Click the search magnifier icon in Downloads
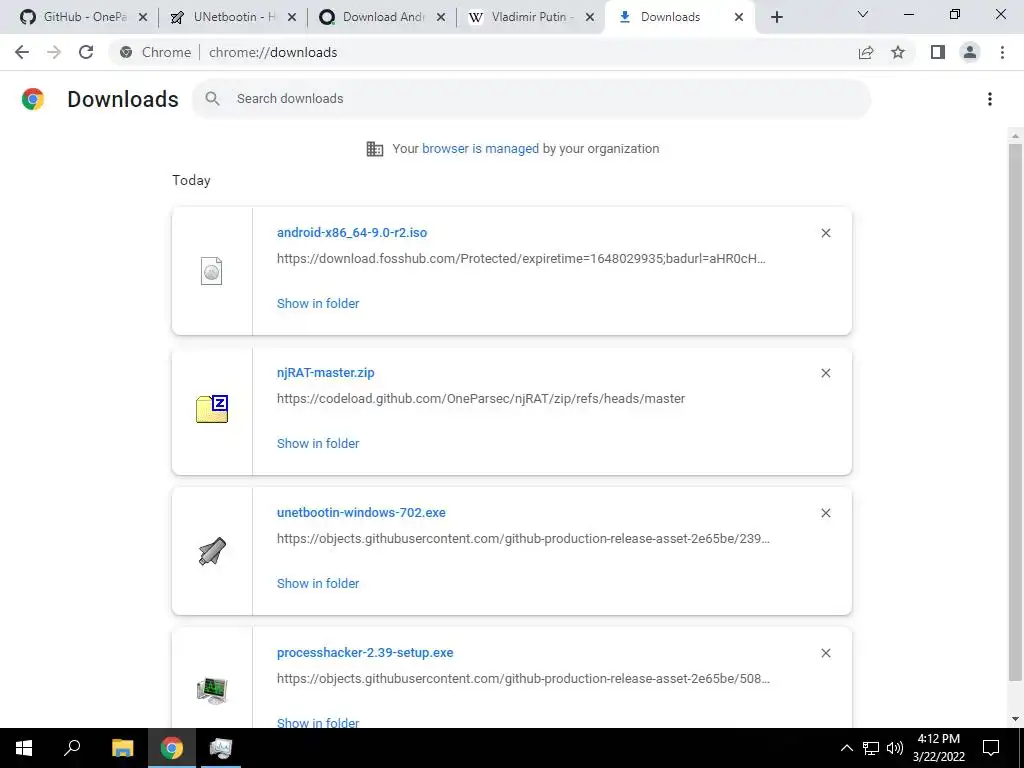 point(212,99)
